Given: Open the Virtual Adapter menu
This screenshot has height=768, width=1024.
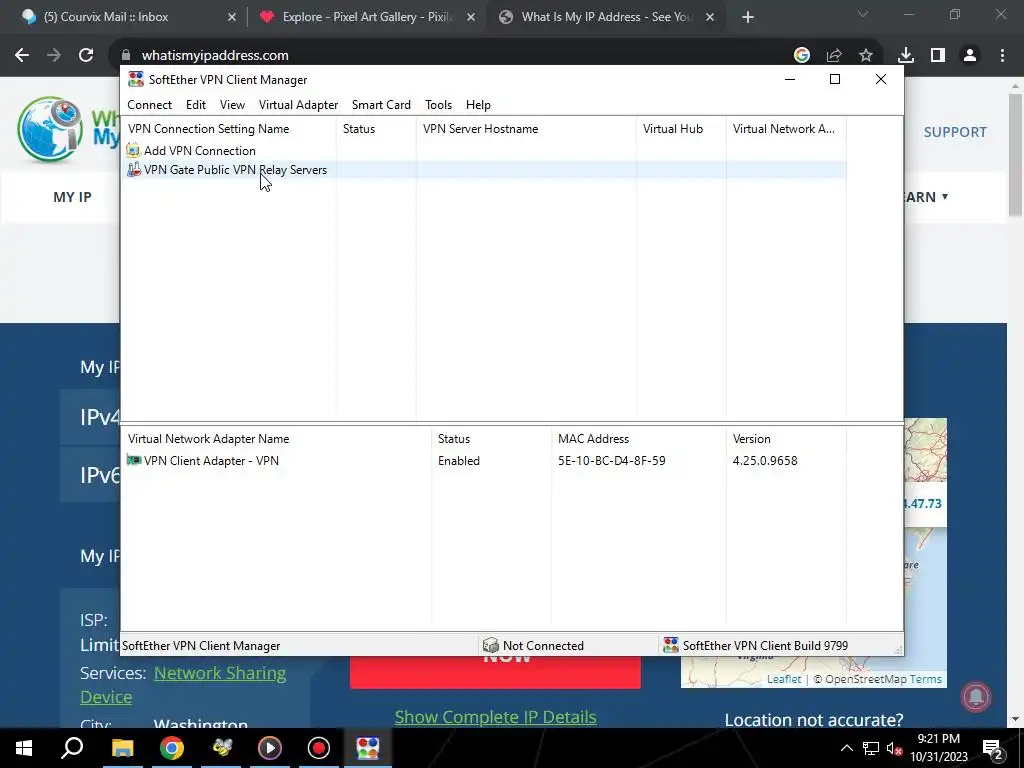Looking at the screenshot, I should (x=298, y=105).
